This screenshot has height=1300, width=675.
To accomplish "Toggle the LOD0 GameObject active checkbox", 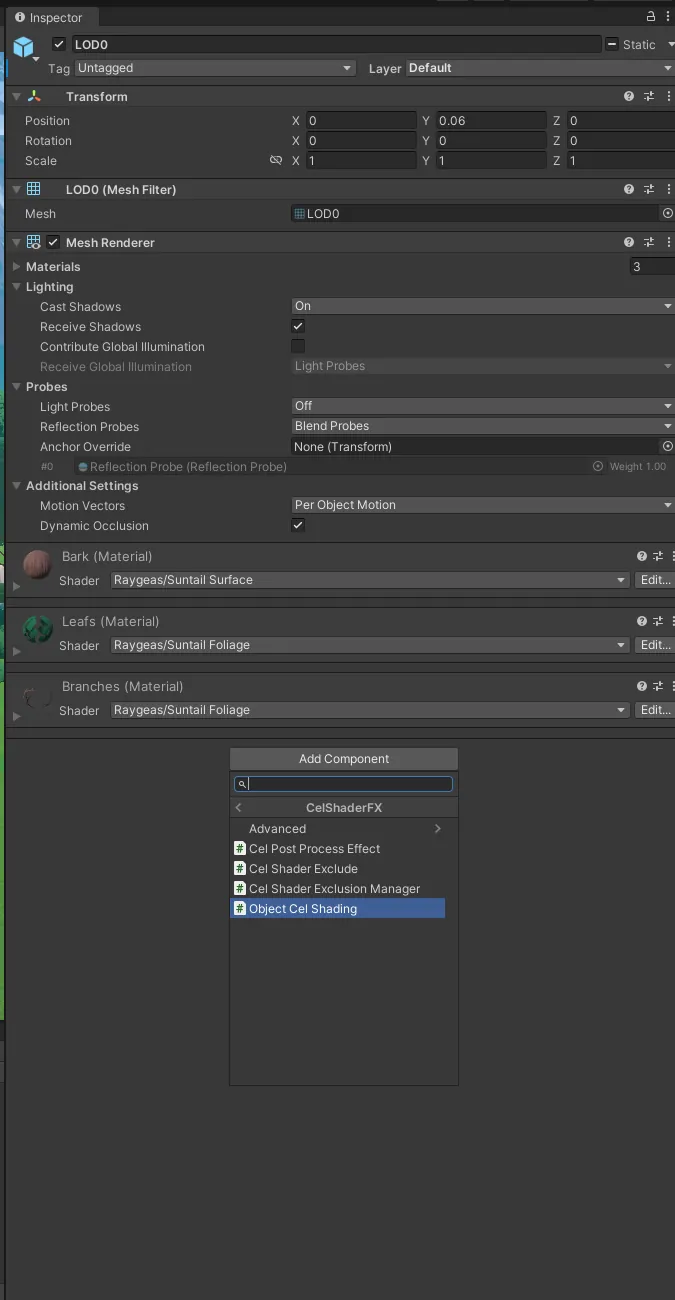I will pyautogui.click(x=59, y=44).
